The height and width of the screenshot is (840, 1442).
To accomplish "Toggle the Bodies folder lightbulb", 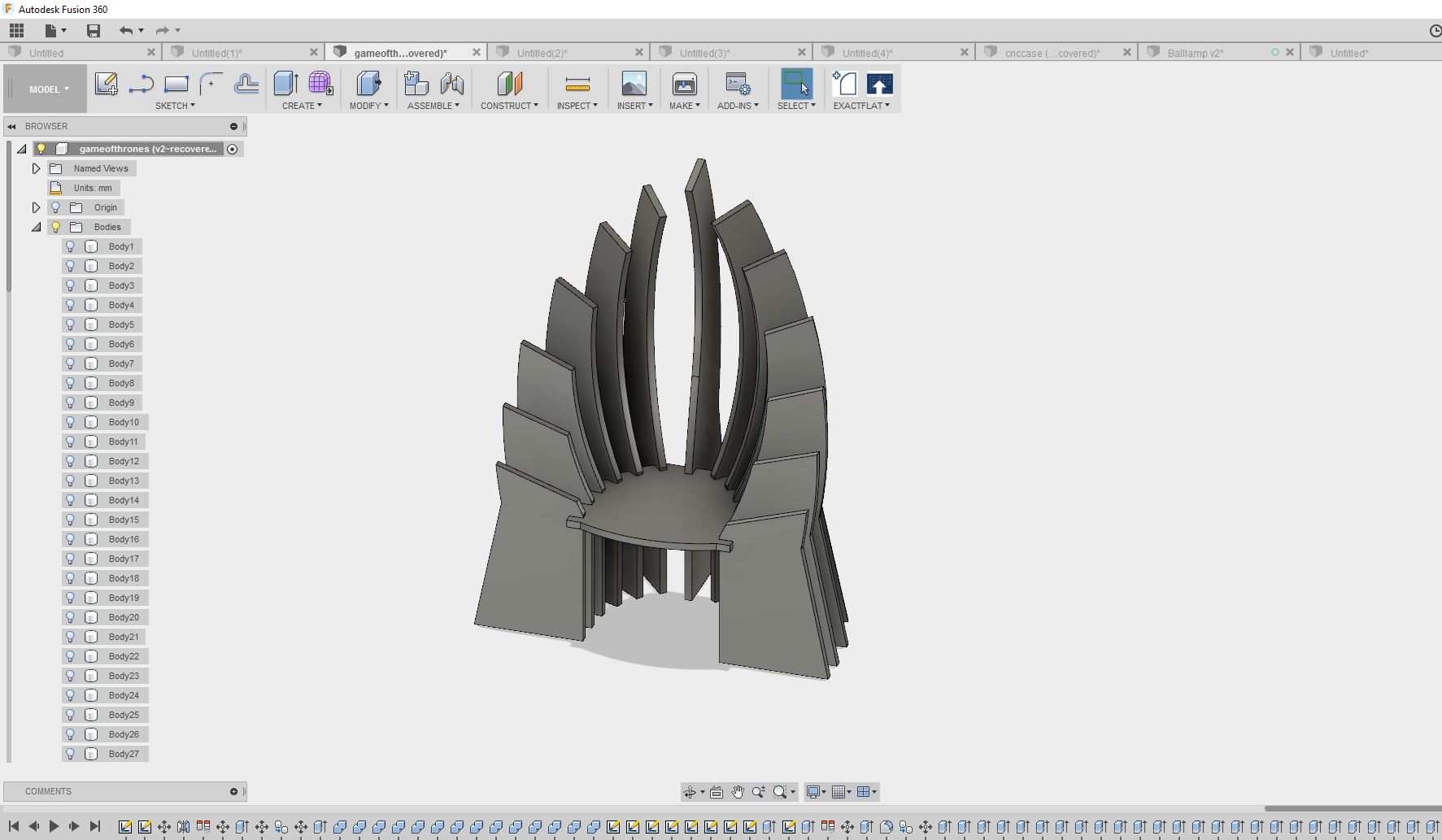I will (x=56, y=227).
